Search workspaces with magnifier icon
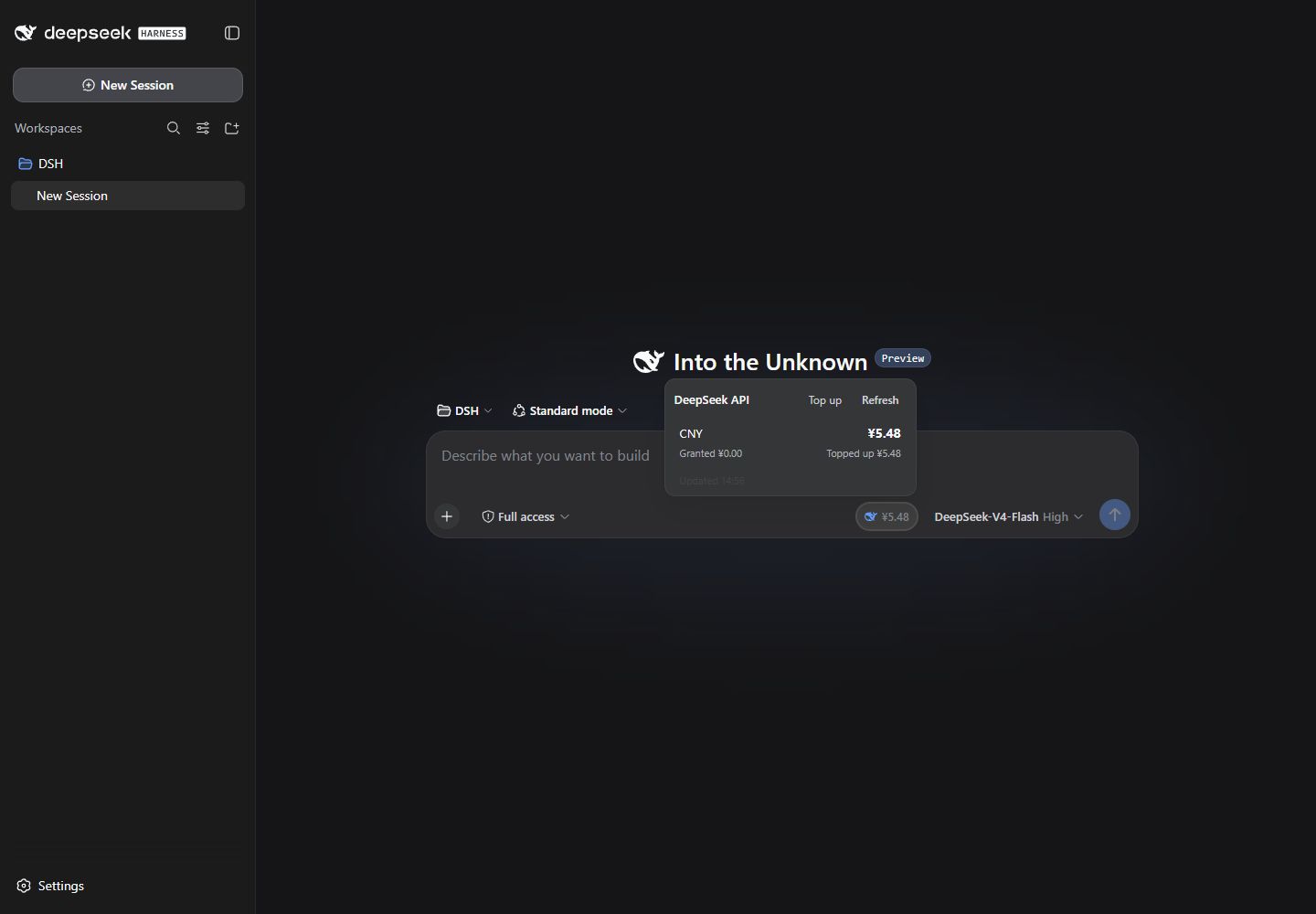This screenshot has height=914, width=1316. click(x=174, y=128)
